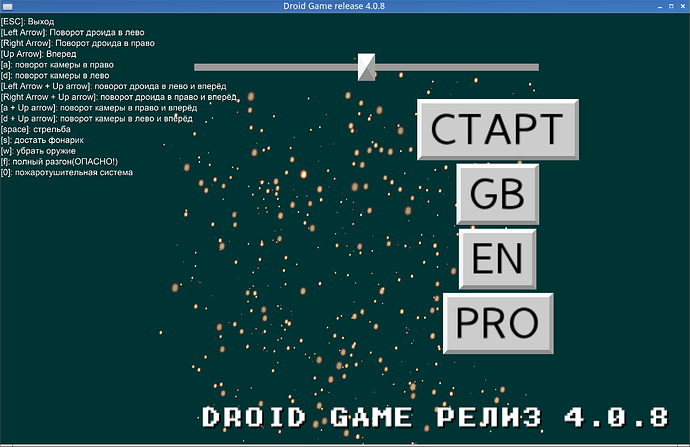
Task: Click the 'DROID GAME РЕЛИЗ 4.0.8' logo text
Action: point(434,417)
